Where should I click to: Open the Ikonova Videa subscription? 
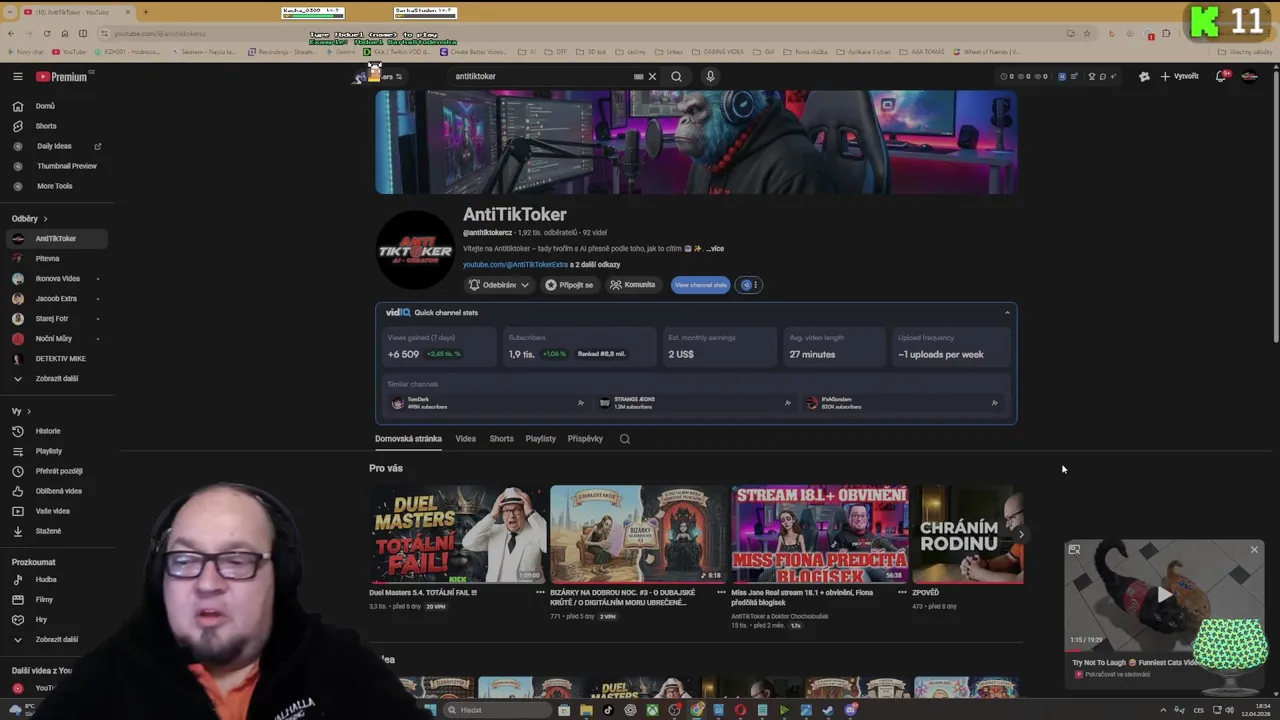[55, 279]
